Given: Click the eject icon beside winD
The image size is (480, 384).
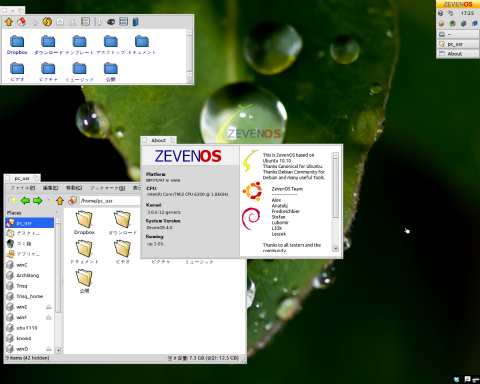Looking at the screenshot, I should (x=49, y=349).
